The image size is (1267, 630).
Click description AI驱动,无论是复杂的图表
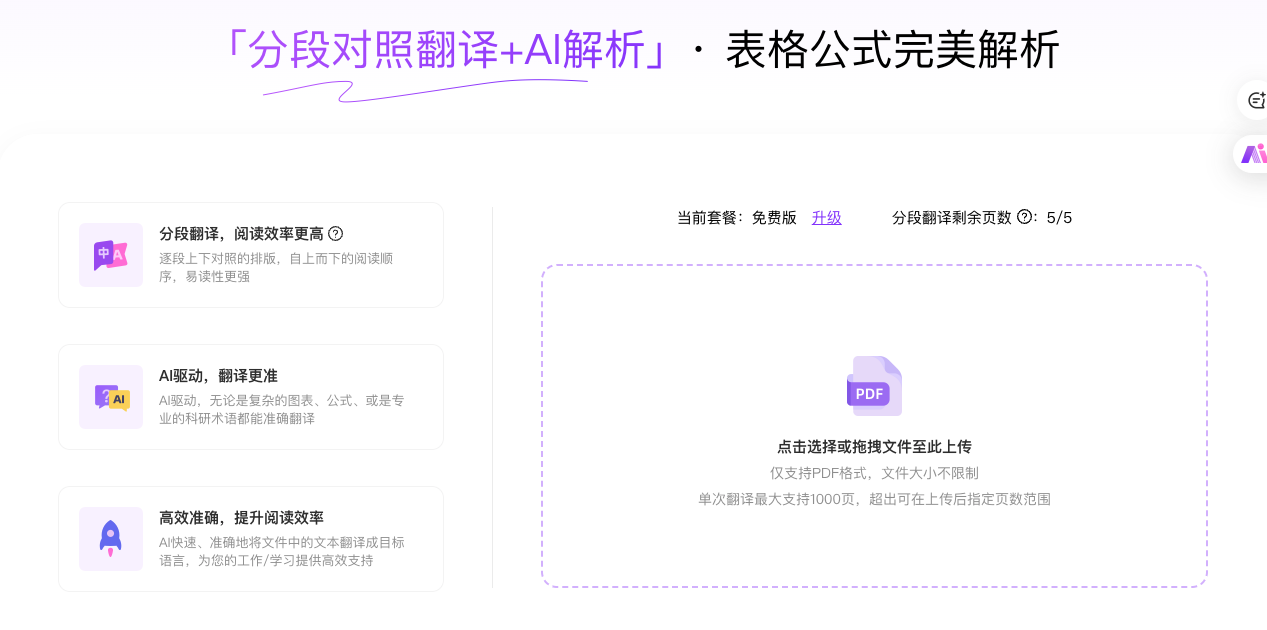click(282, 409)
